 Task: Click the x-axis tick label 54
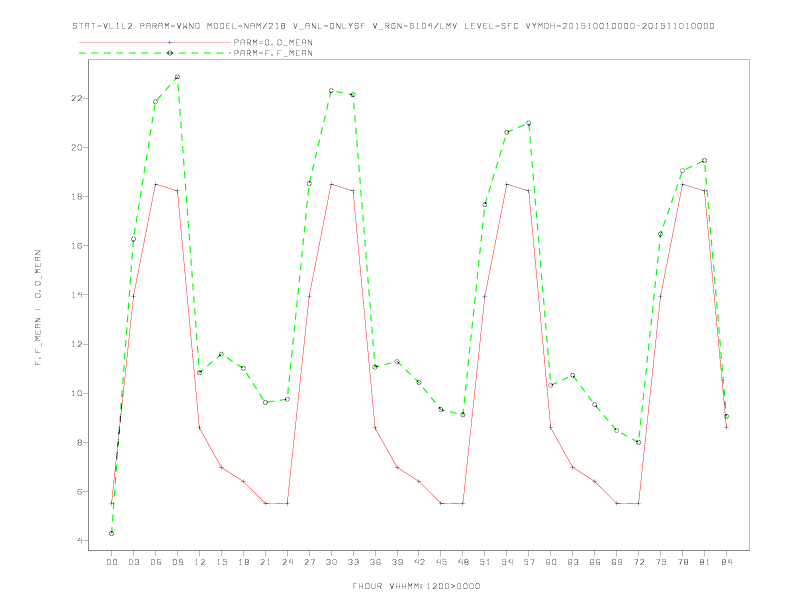(507, 562)
